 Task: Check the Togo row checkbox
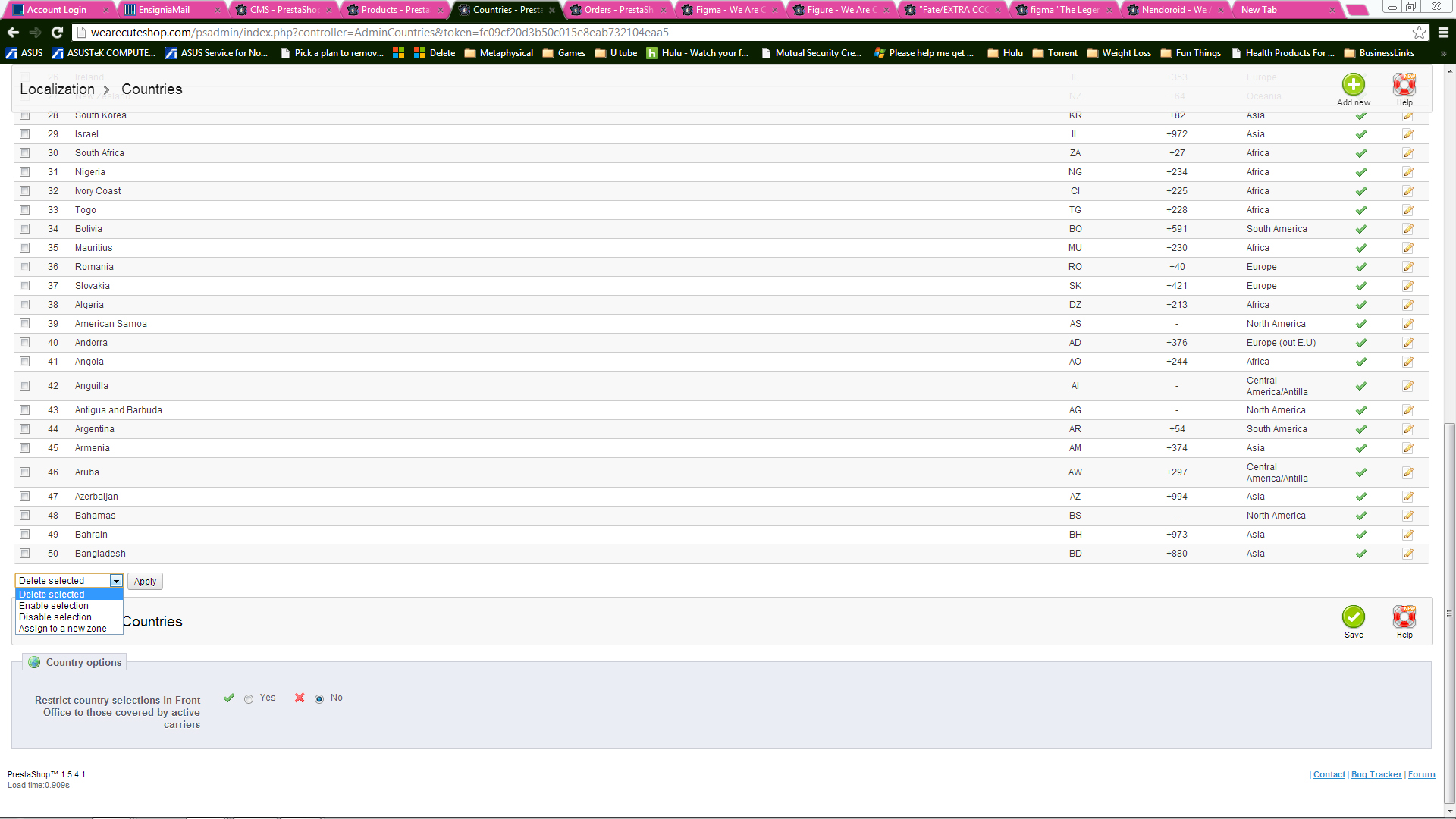tap(25, 210)
